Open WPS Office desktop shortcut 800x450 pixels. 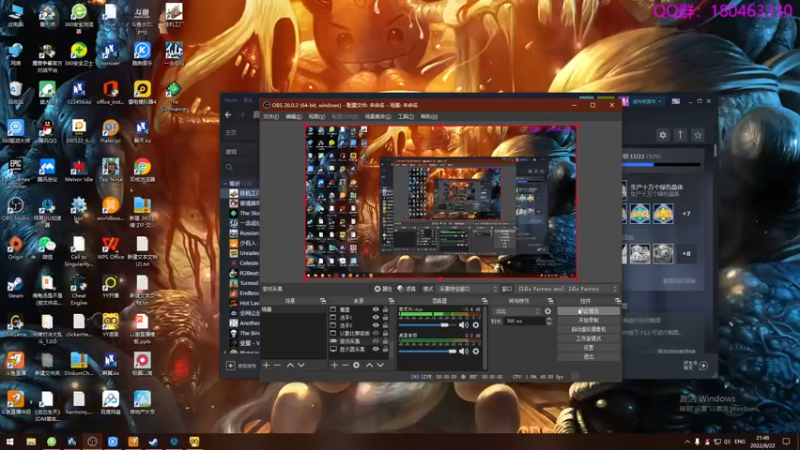tap(110, 248)
